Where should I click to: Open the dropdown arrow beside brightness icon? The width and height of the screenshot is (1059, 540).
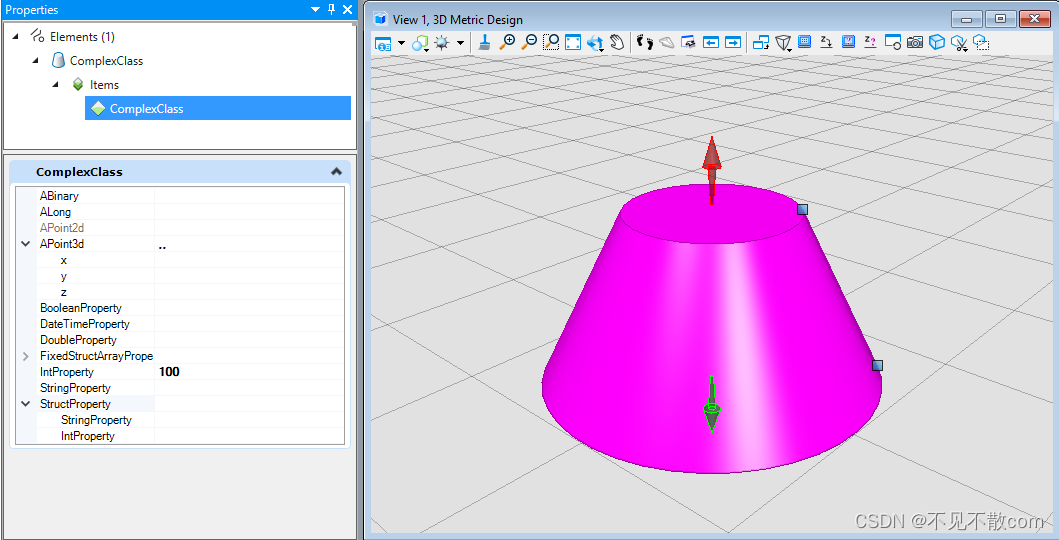[x=460, y=43]
